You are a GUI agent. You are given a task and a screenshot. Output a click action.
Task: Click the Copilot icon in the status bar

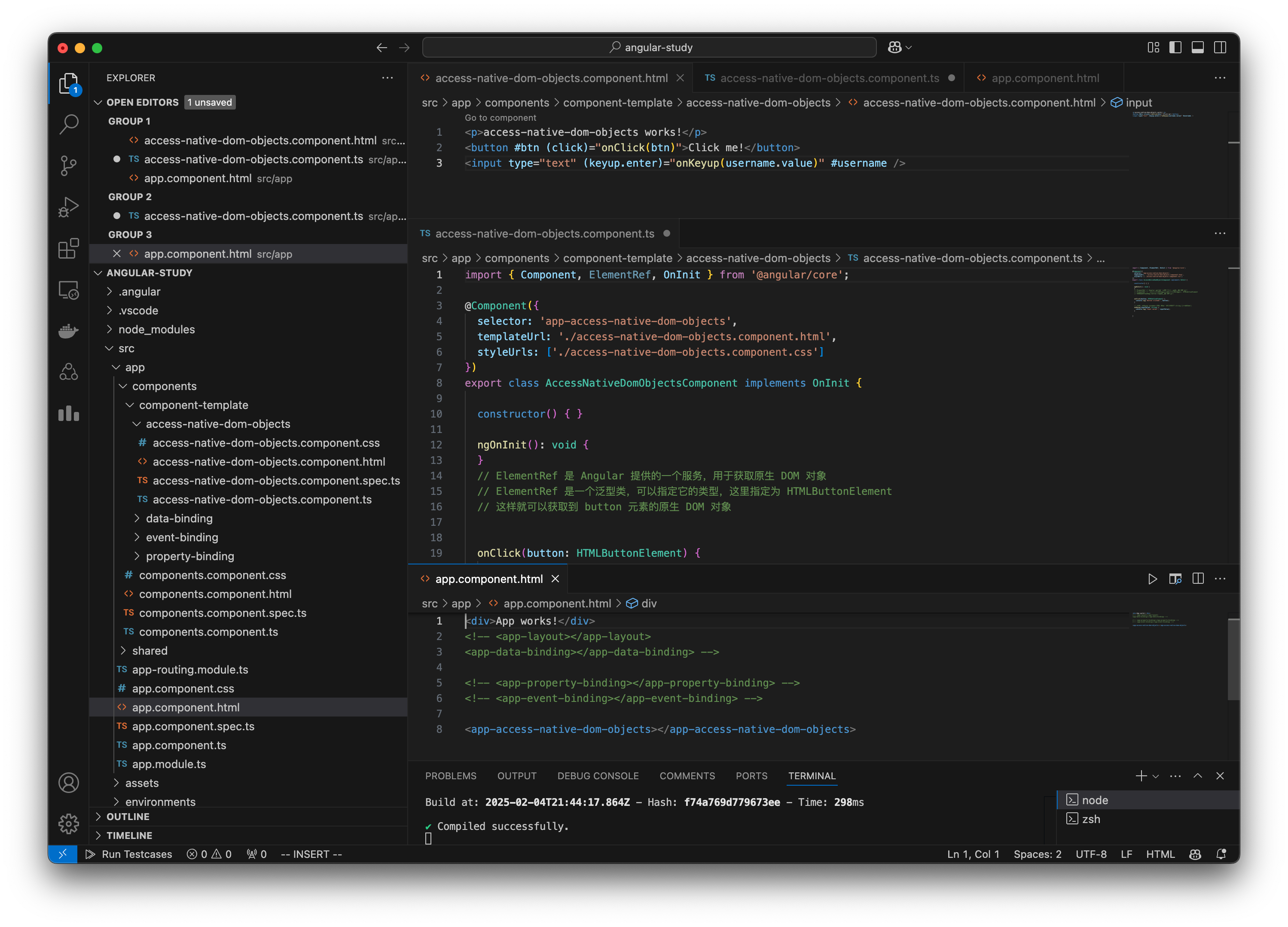(x=1195, y=854)
